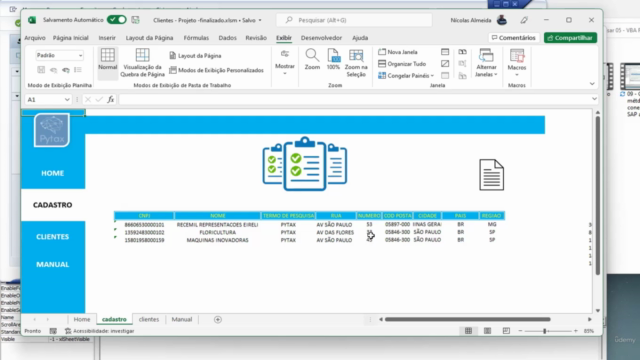Image resolution: width=640 pixels, height=360 pixels.
Task: Click the insert function fx icon
Action: click(111, 100)
